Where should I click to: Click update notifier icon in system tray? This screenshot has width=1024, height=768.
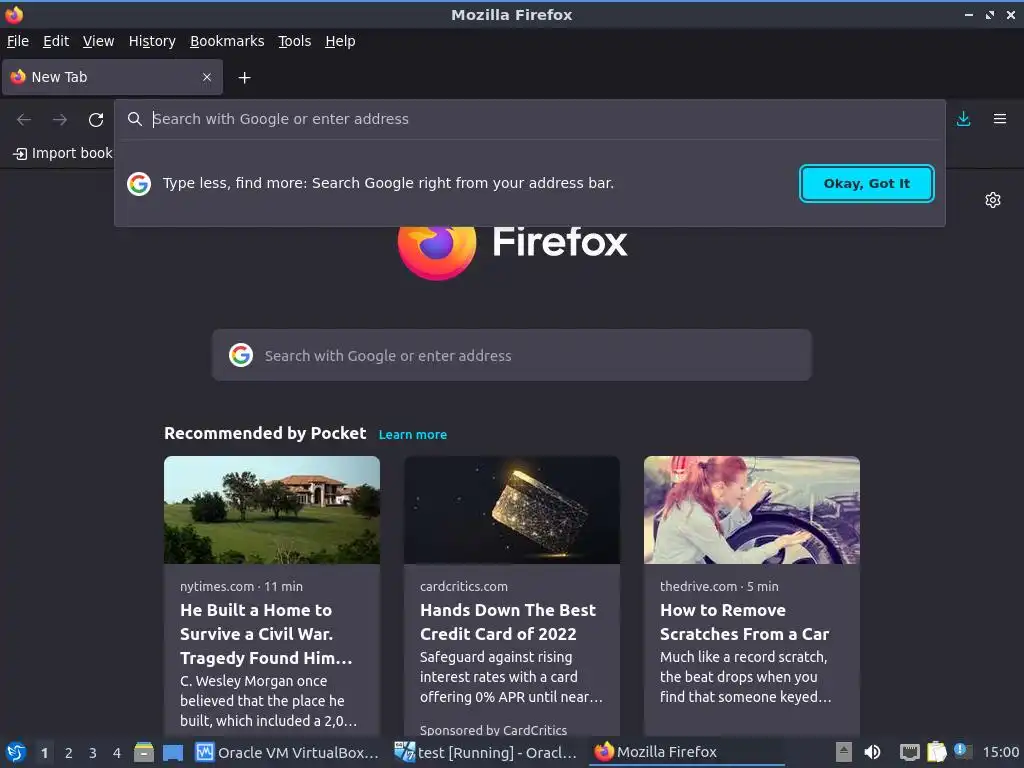(x=963, y=750)
